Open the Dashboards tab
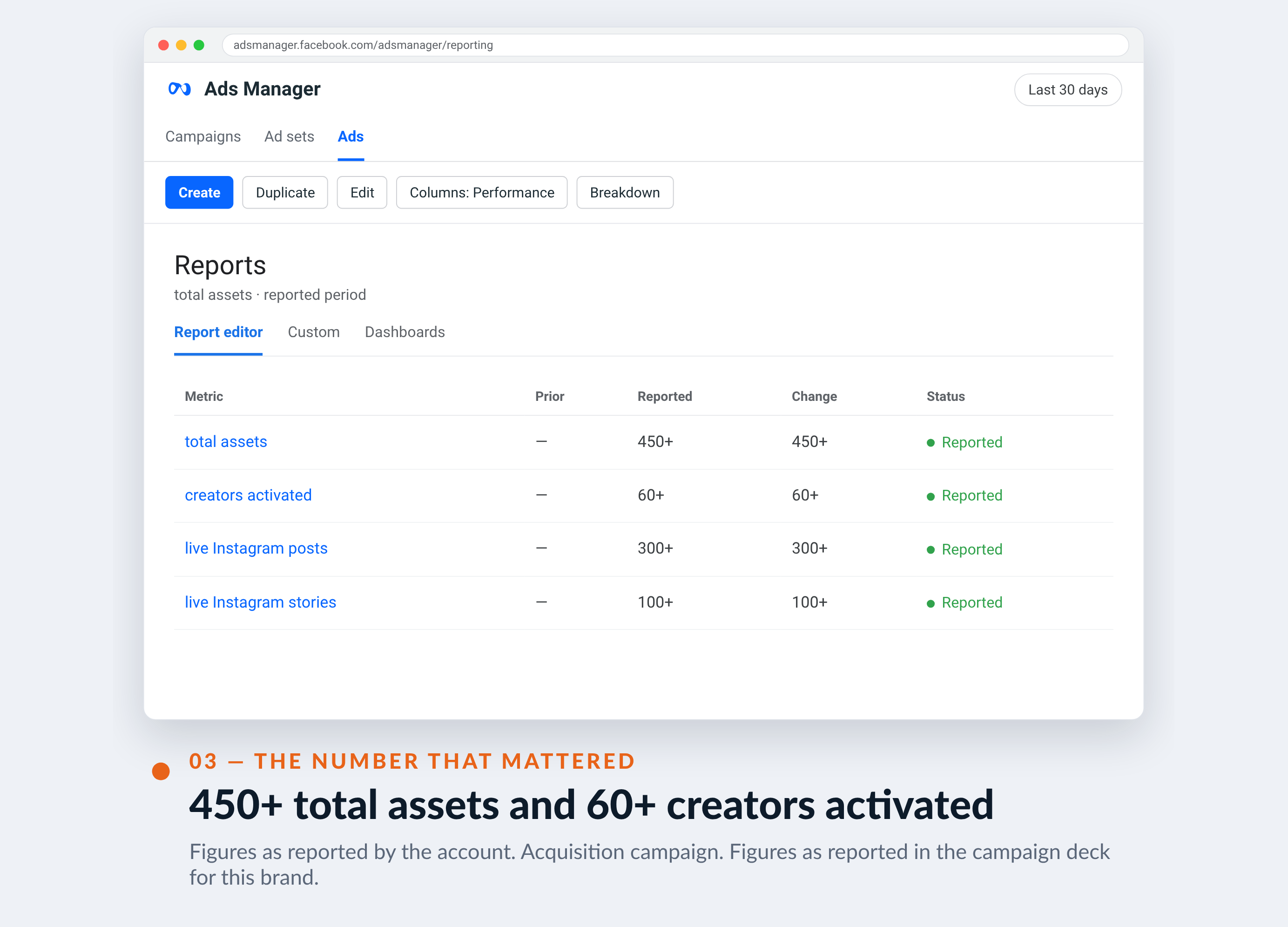The image size is (1288, 927). 405,332
